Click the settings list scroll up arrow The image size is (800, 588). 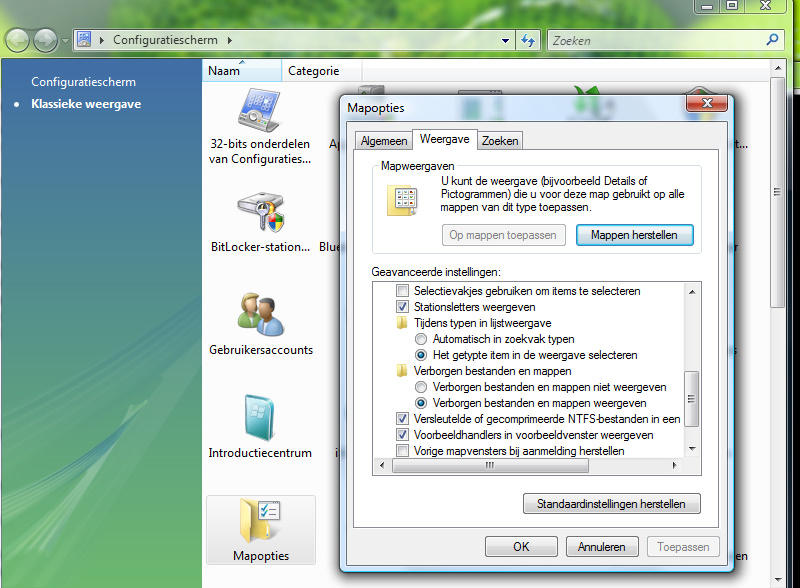pyautogui.click(x=692, y=292)
